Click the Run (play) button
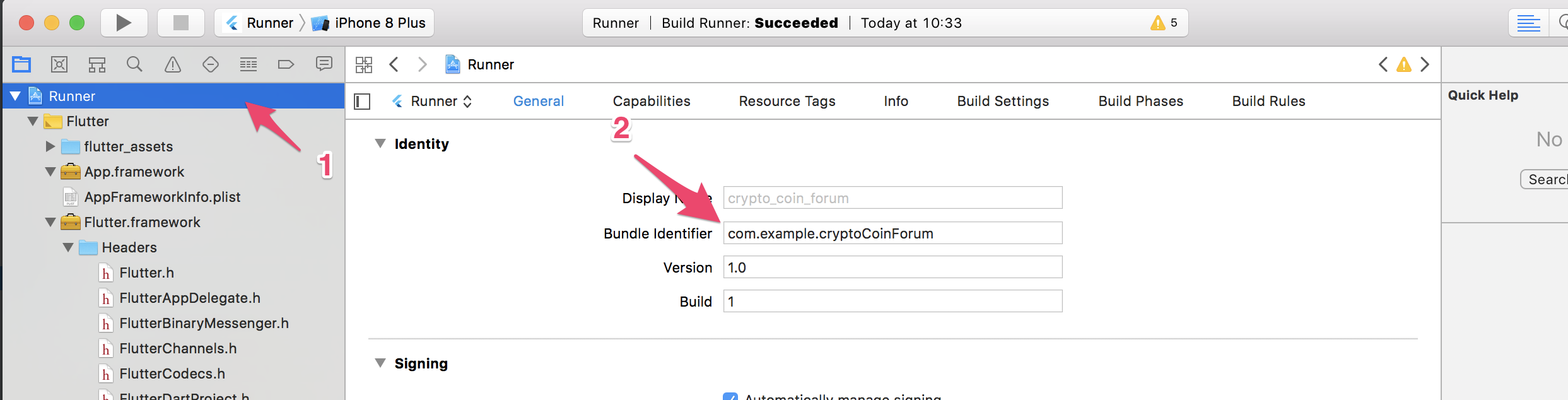Viewport: 1568px width, 400px height. [124, 23]
